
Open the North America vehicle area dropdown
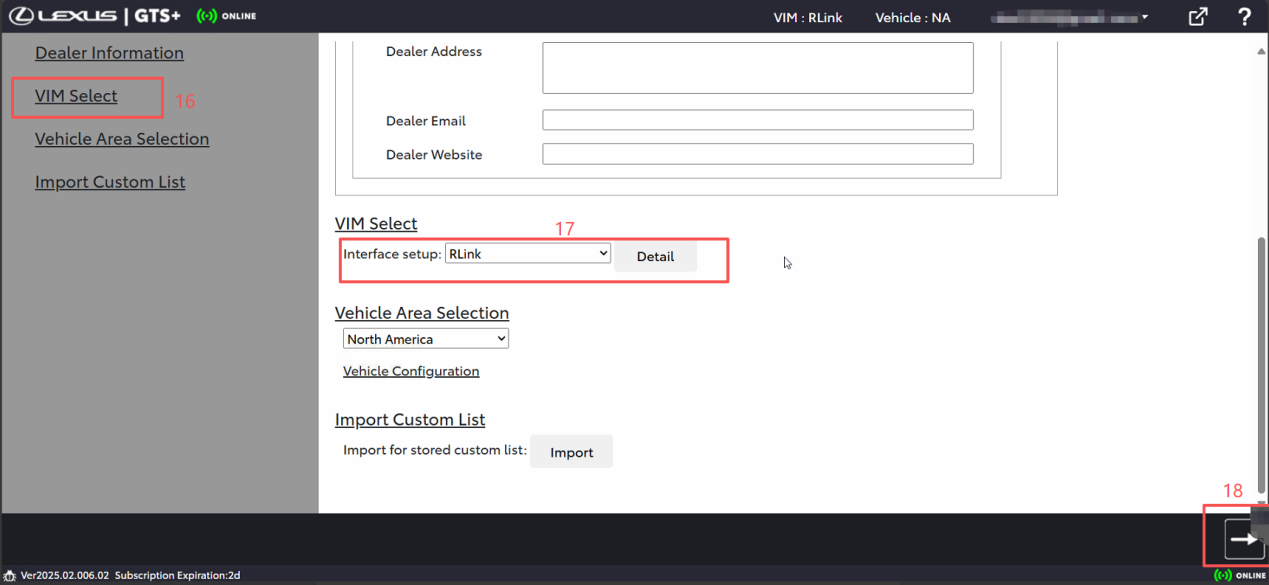425,339
